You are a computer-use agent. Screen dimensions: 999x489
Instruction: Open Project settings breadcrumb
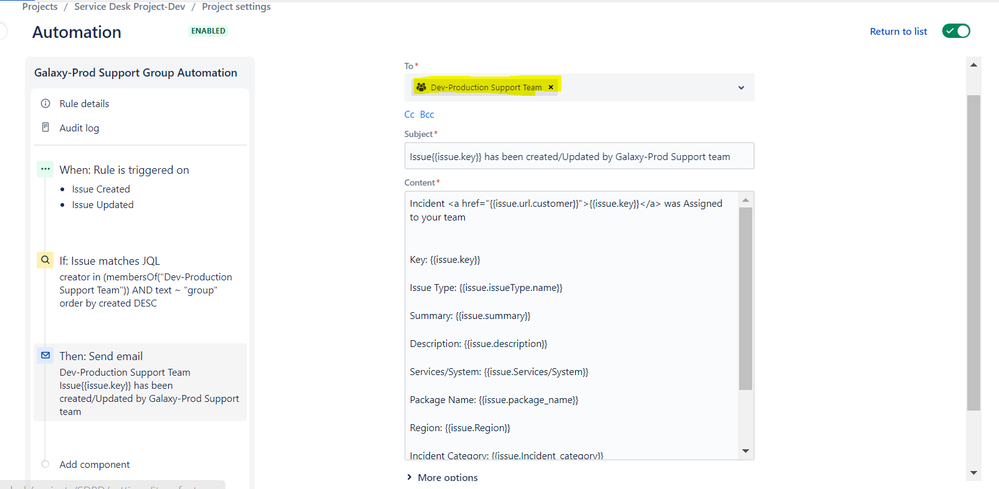point(236,6)
